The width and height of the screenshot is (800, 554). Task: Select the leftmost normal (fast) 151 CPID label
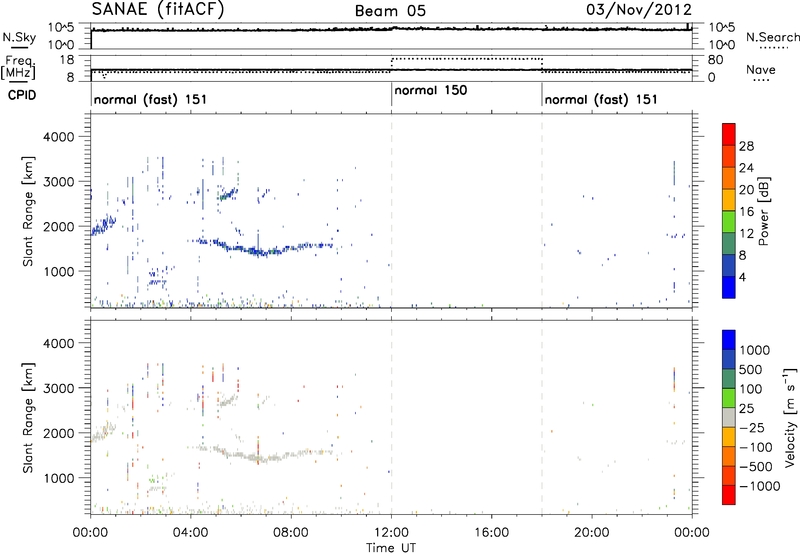point(151,99)
